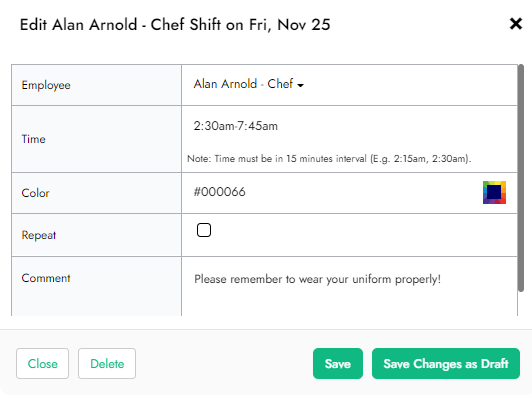This screenshot has height=395, width=532.
Task: Click the caret arrow beside Alan Arnold - Chef
Action: [x=300, y=85]
